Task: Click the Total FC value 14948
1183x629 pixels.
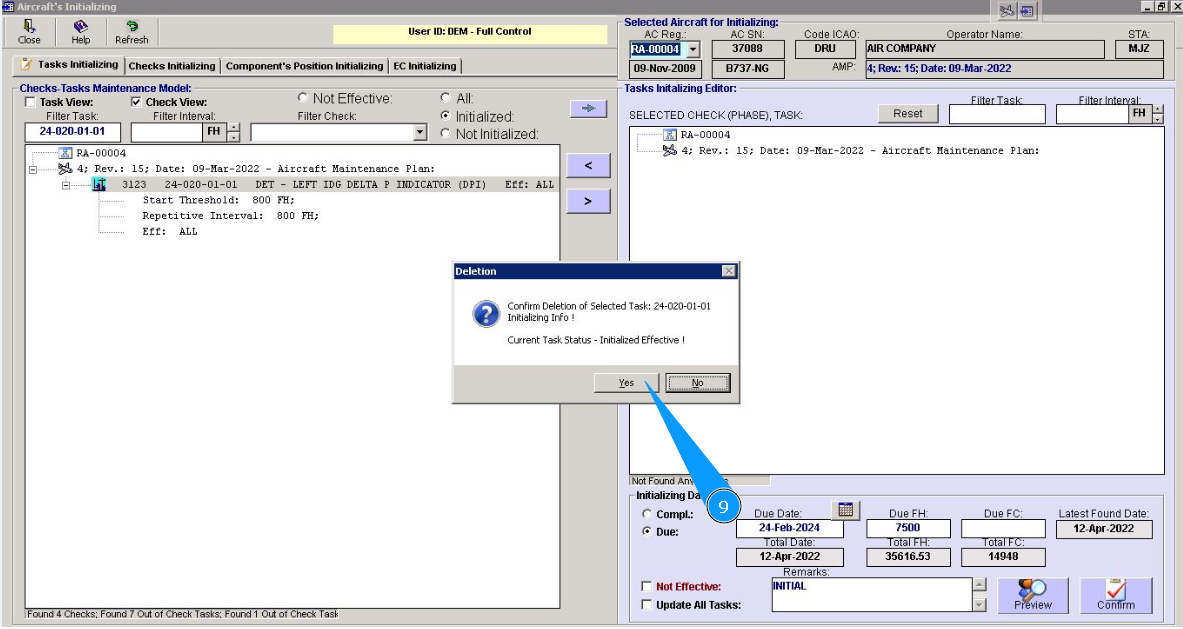Action: [x=1003, y=557]
